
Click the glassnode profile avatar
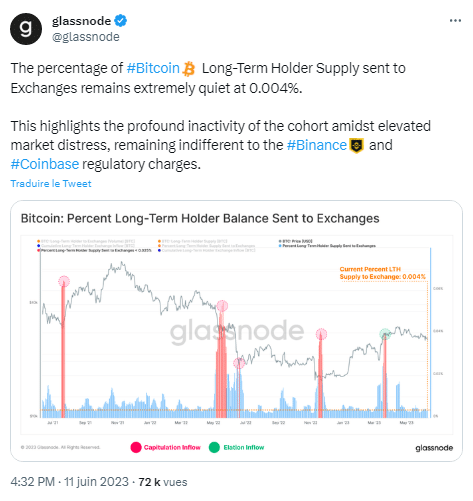26,29
